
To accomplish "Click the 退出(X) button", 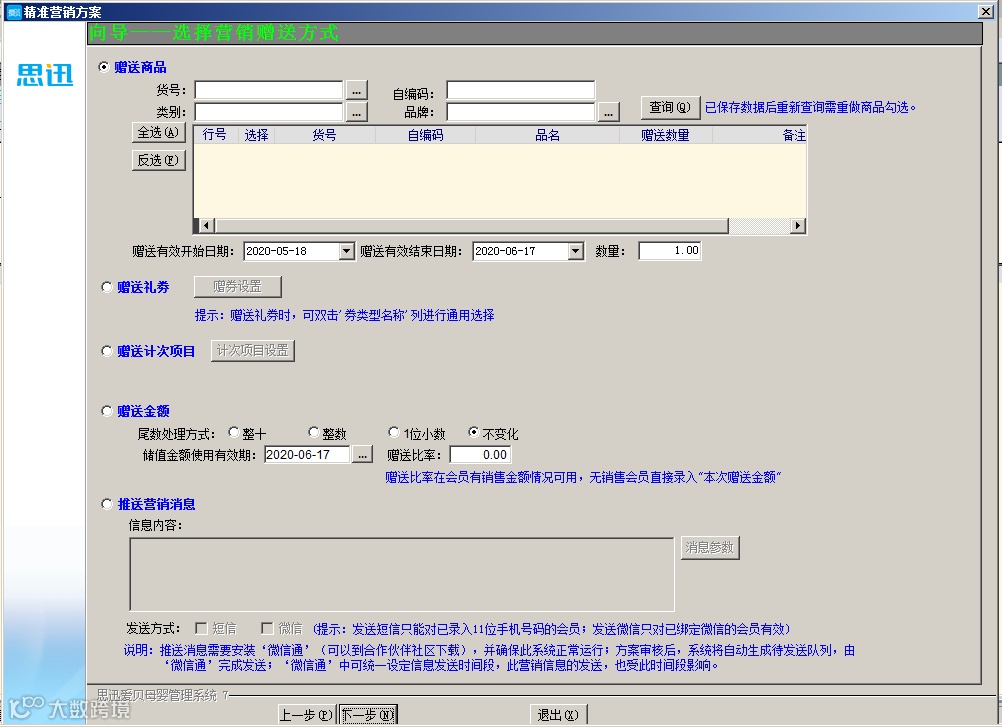I will pyautogui.click(x=559, y=715).
